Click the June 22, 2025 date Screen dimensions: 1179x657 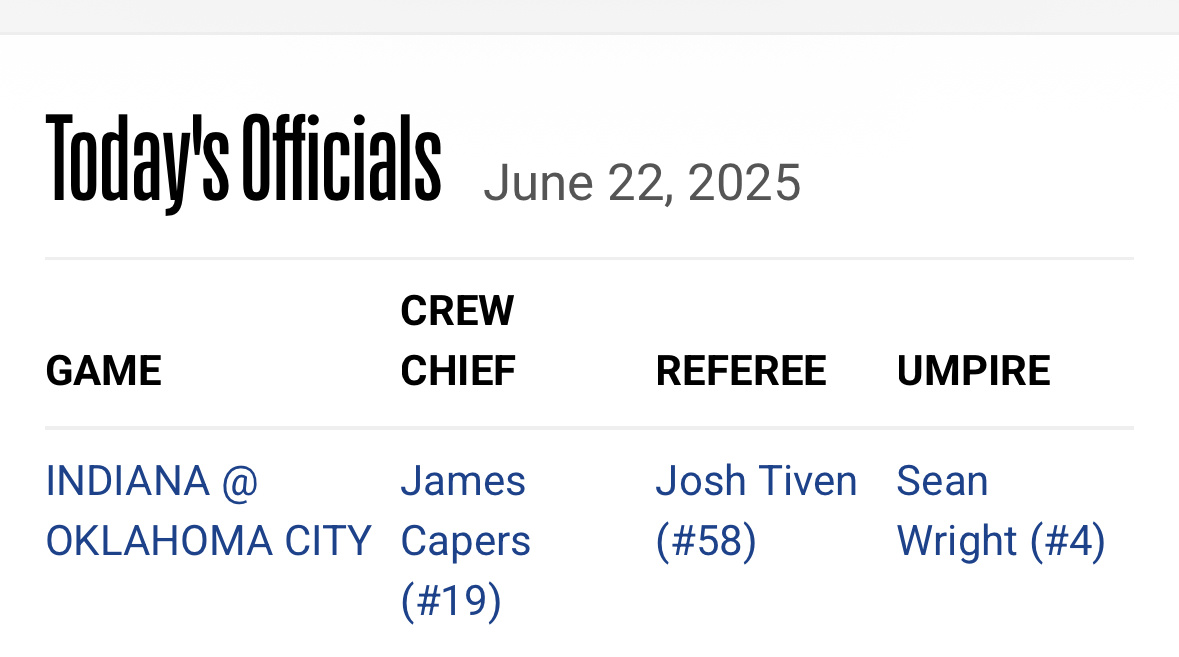pos(642,183)
